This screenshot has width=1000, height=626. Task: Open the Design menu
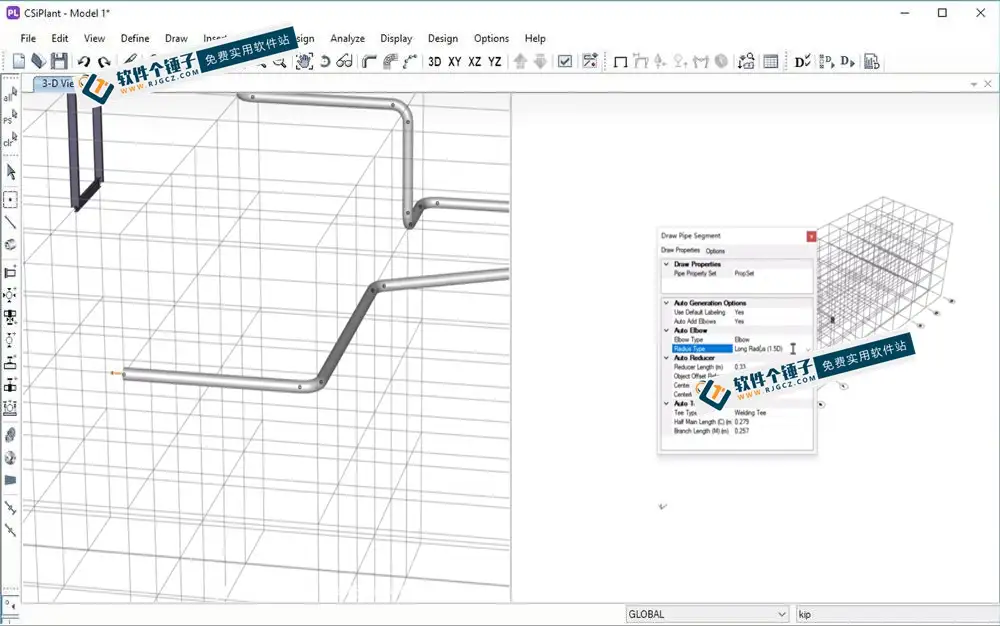tap(443, 38)
